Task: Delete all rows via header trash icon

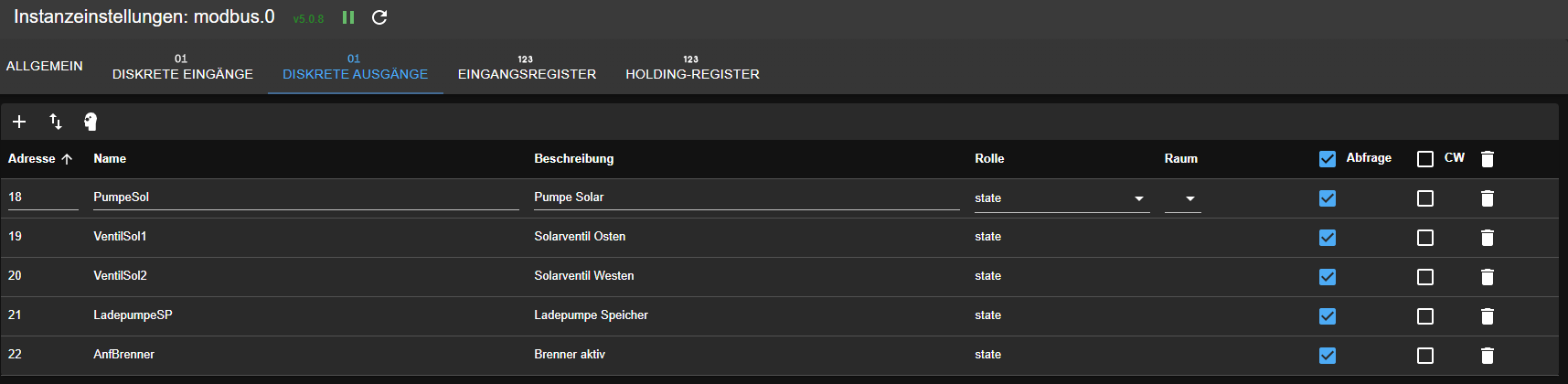Action: click(x=1488, y=159)
